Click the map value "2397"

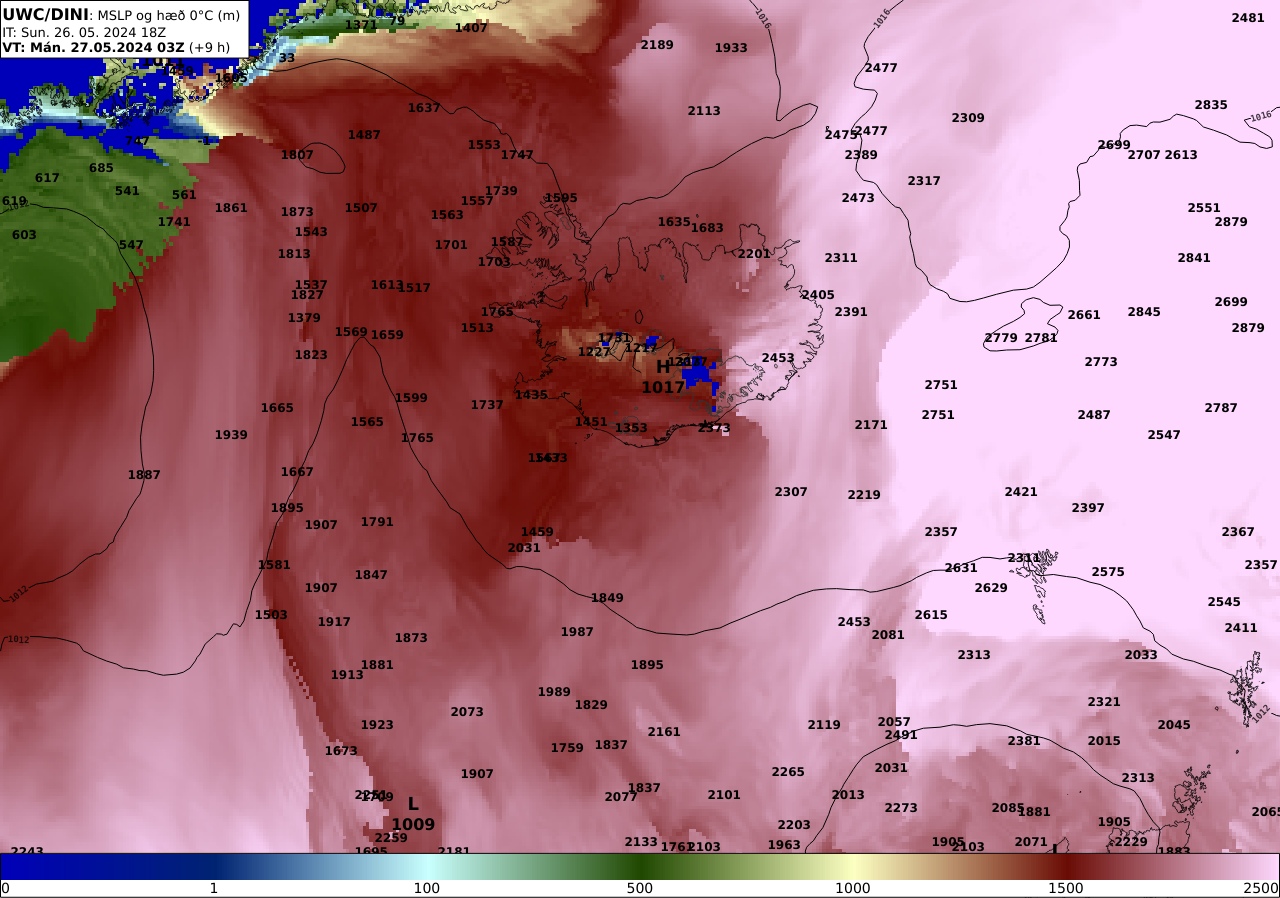click(x=1088, y=508)
